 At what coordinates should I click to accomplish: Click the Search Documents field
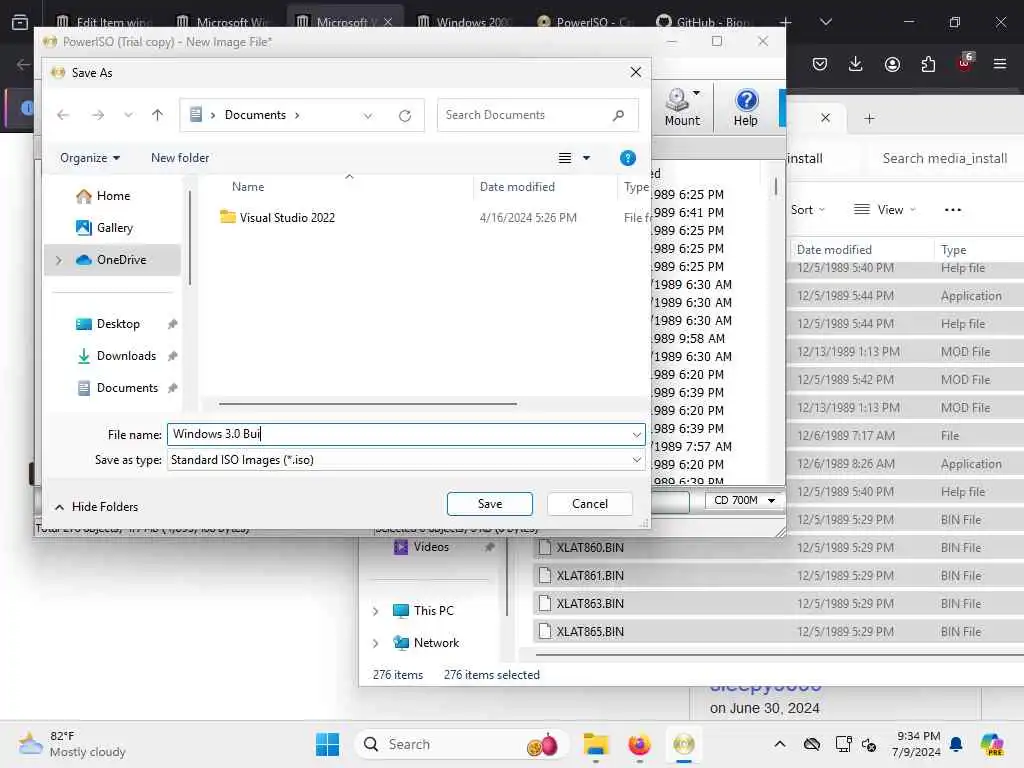pos(537,115)
